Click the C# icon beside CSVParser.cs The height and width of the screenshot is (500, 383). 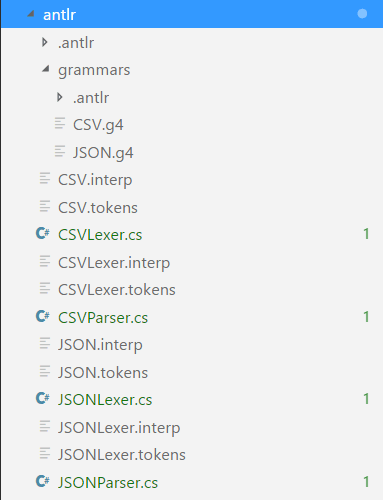(x=43, y=316)
